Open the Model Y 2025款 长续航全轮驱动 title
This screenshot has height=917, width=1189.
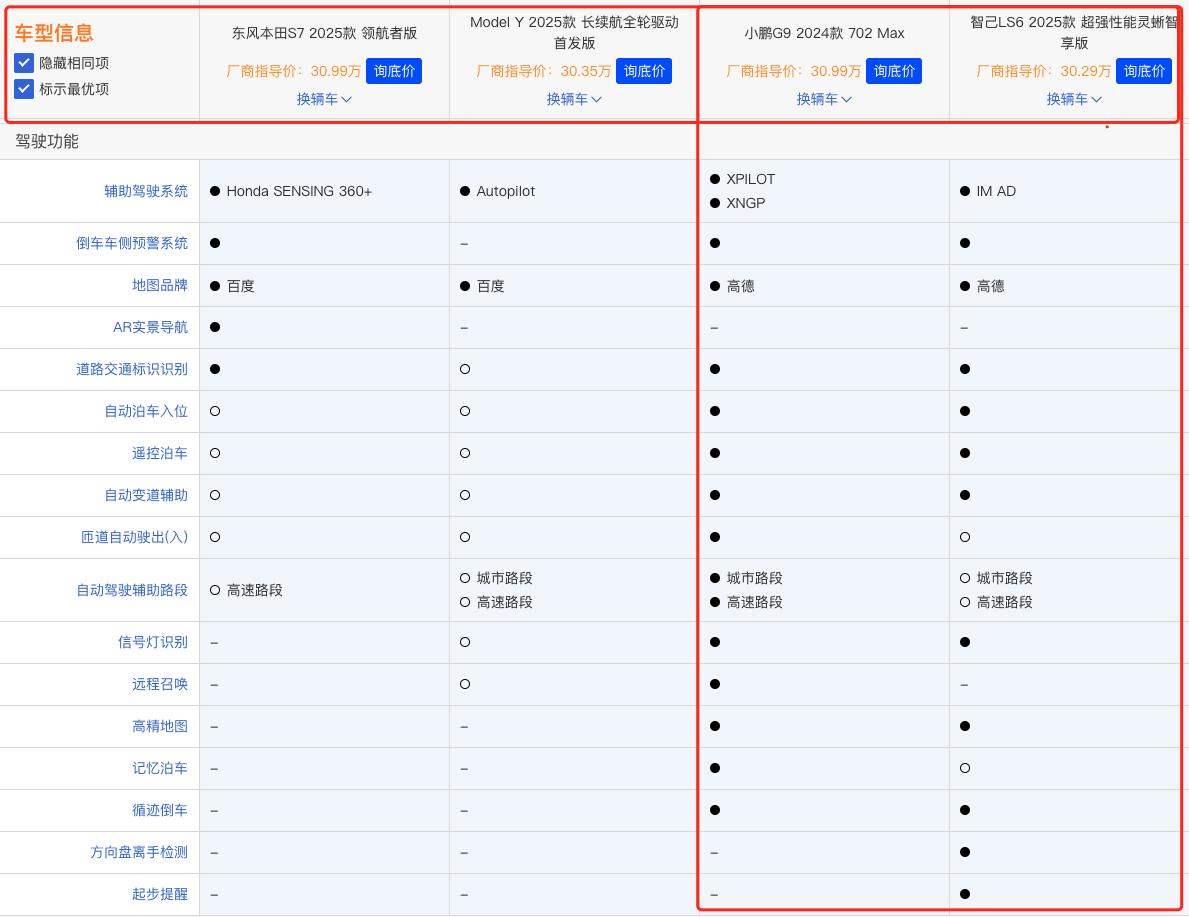pos(574,33)
